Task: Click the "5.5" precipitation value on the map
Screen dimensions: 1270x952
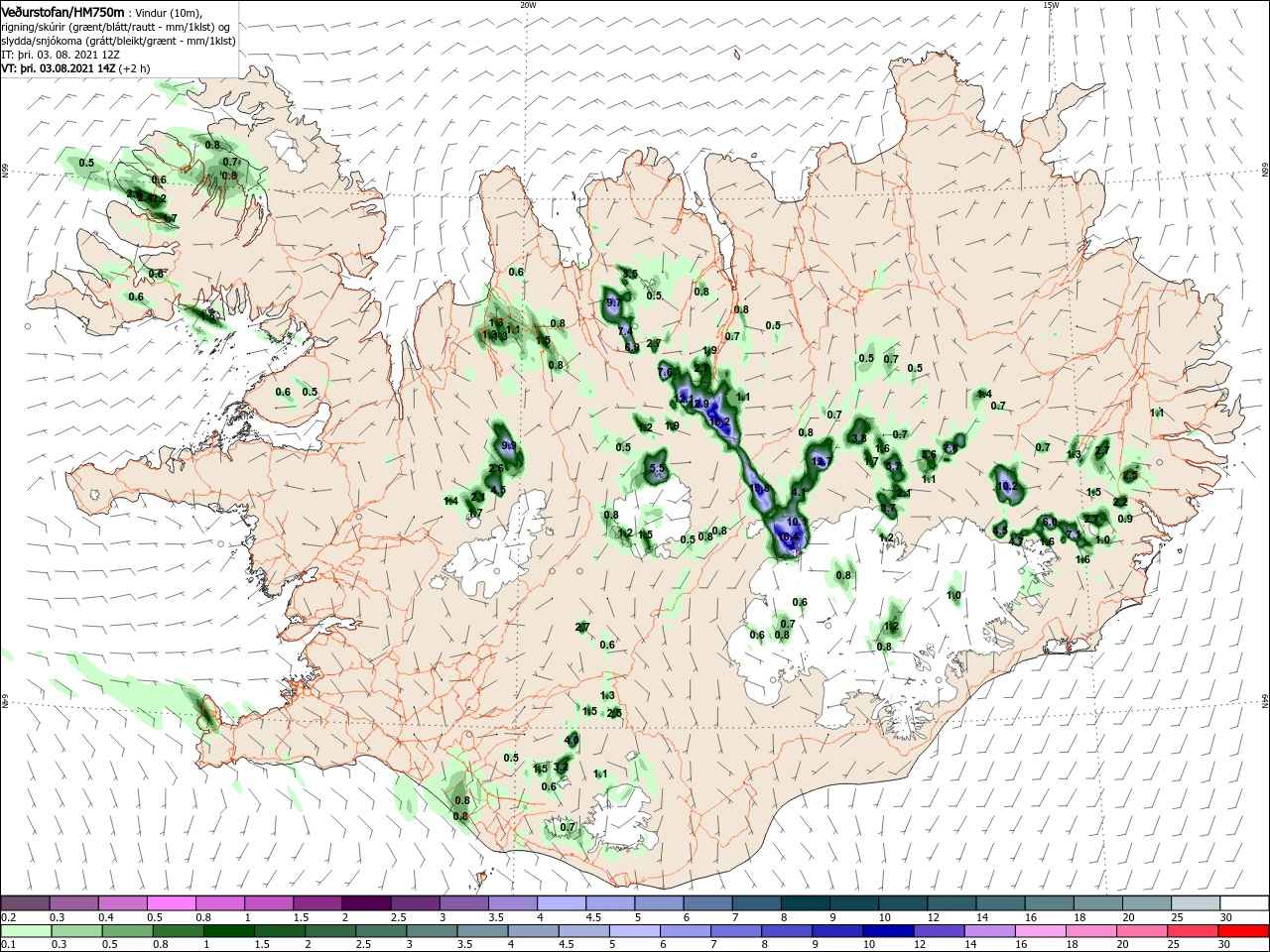Action: coord(657,468)
